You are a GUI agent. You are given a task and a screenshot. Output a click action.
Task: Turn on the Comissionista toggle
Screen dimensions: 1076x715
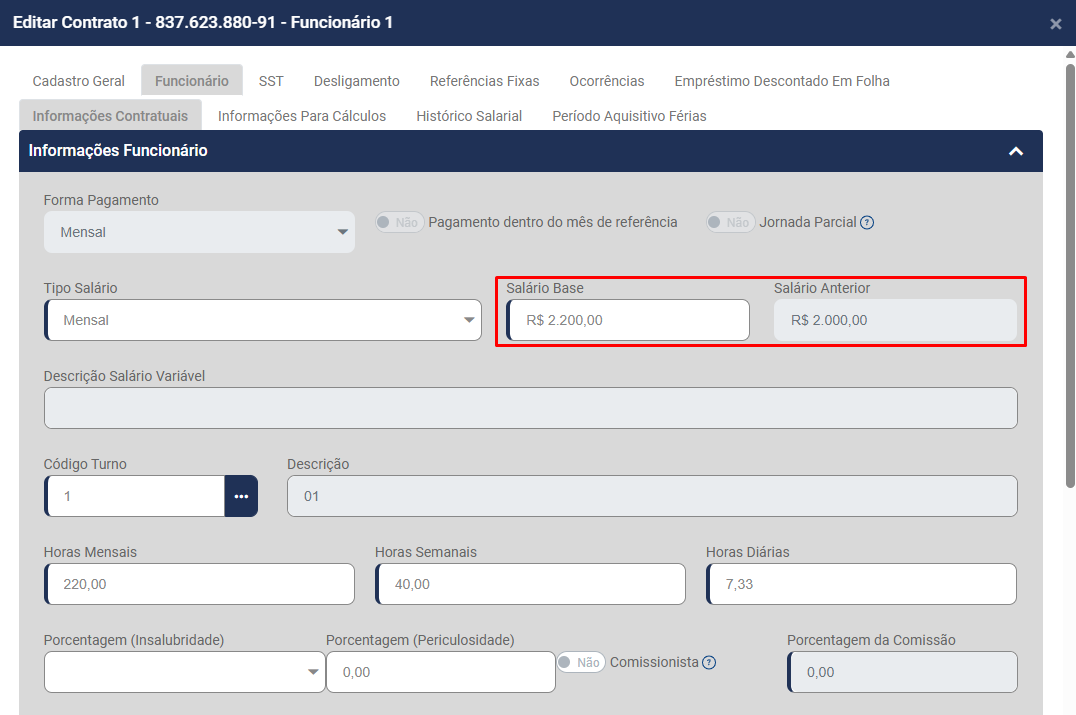click(x=581, y=662)
